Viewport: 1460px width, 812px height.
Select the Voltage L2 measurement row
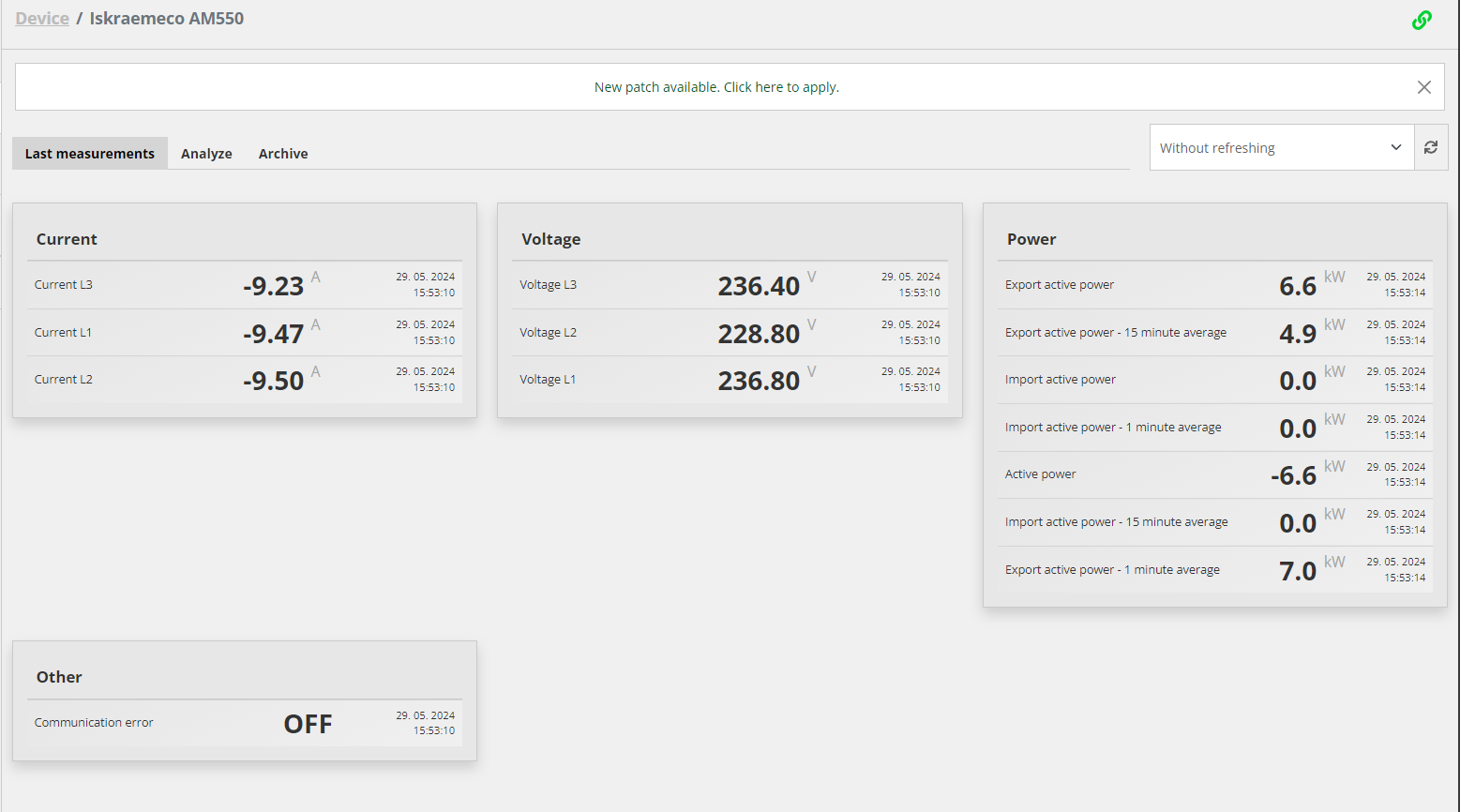tap(730, 333)
